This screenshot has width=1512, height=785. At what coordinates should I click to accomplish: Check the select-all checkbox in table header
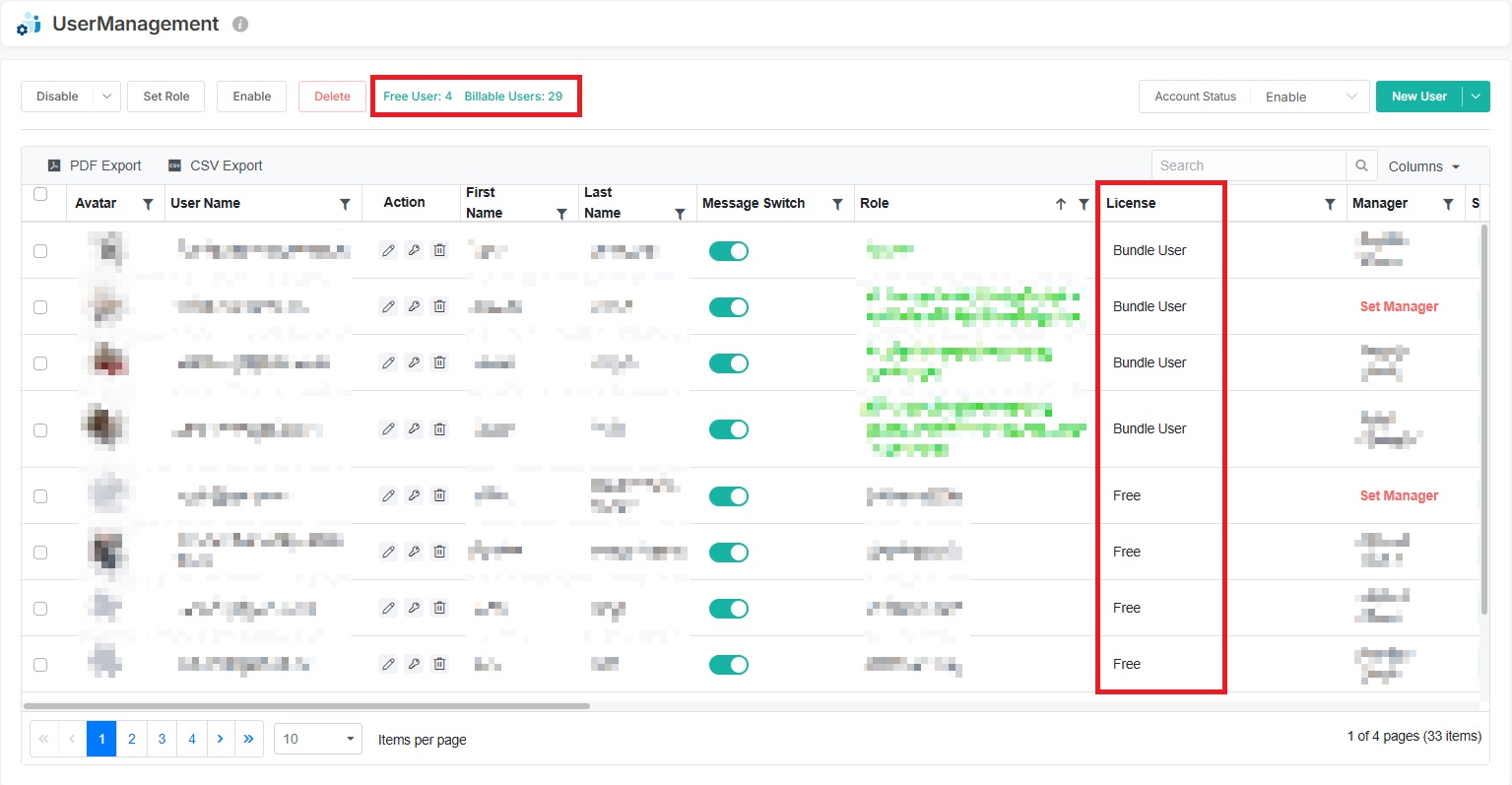[40, 194]
